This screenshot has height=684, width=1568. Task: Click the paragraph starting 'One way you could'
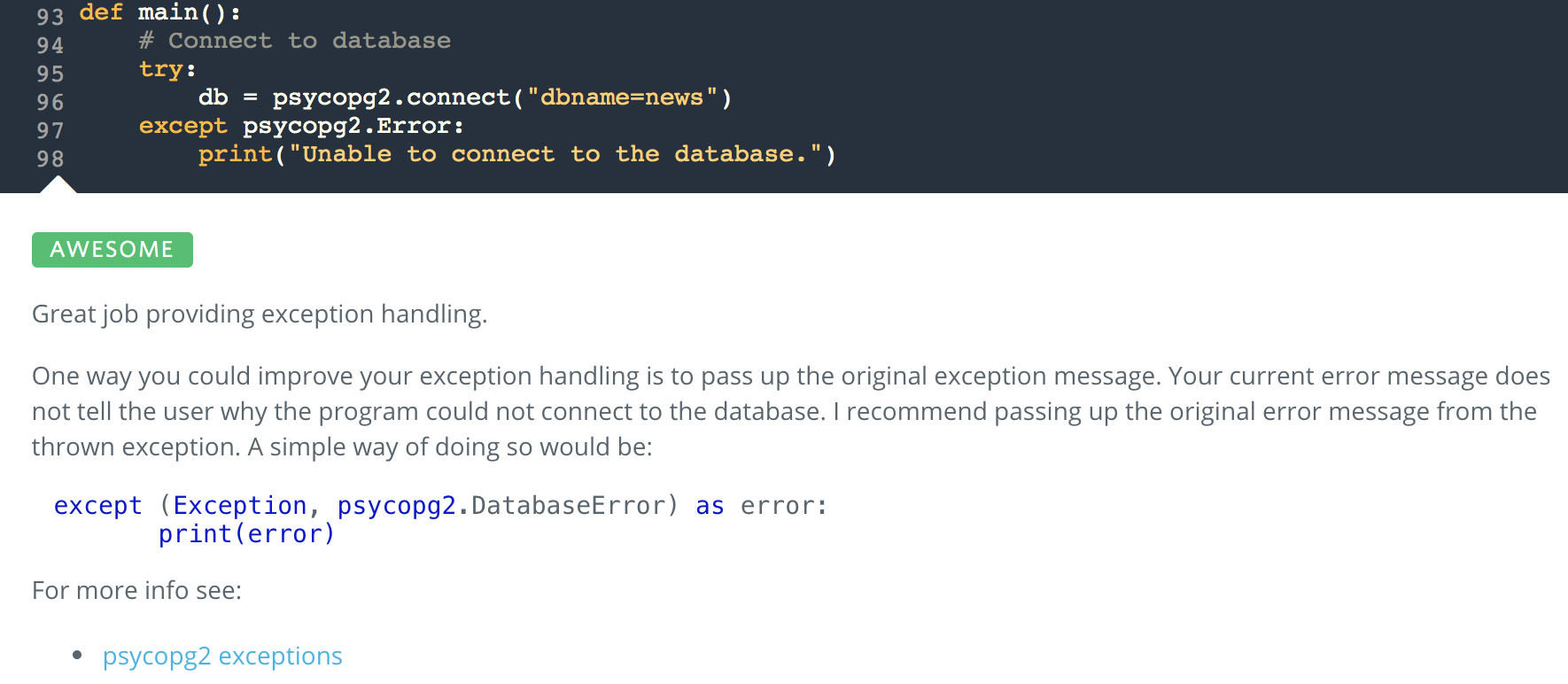pos(790,411)
